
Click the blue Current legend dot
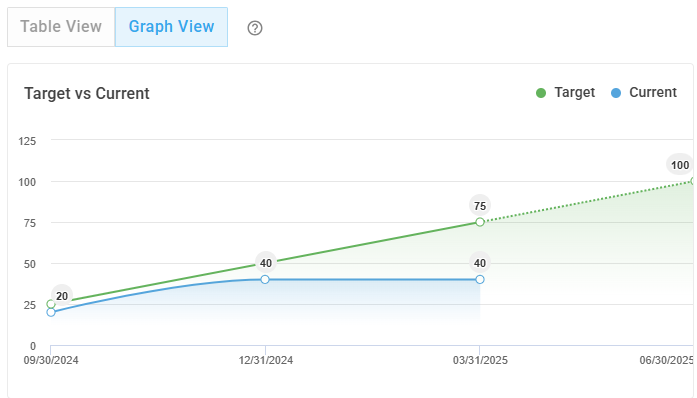click(x=616, y=93)
